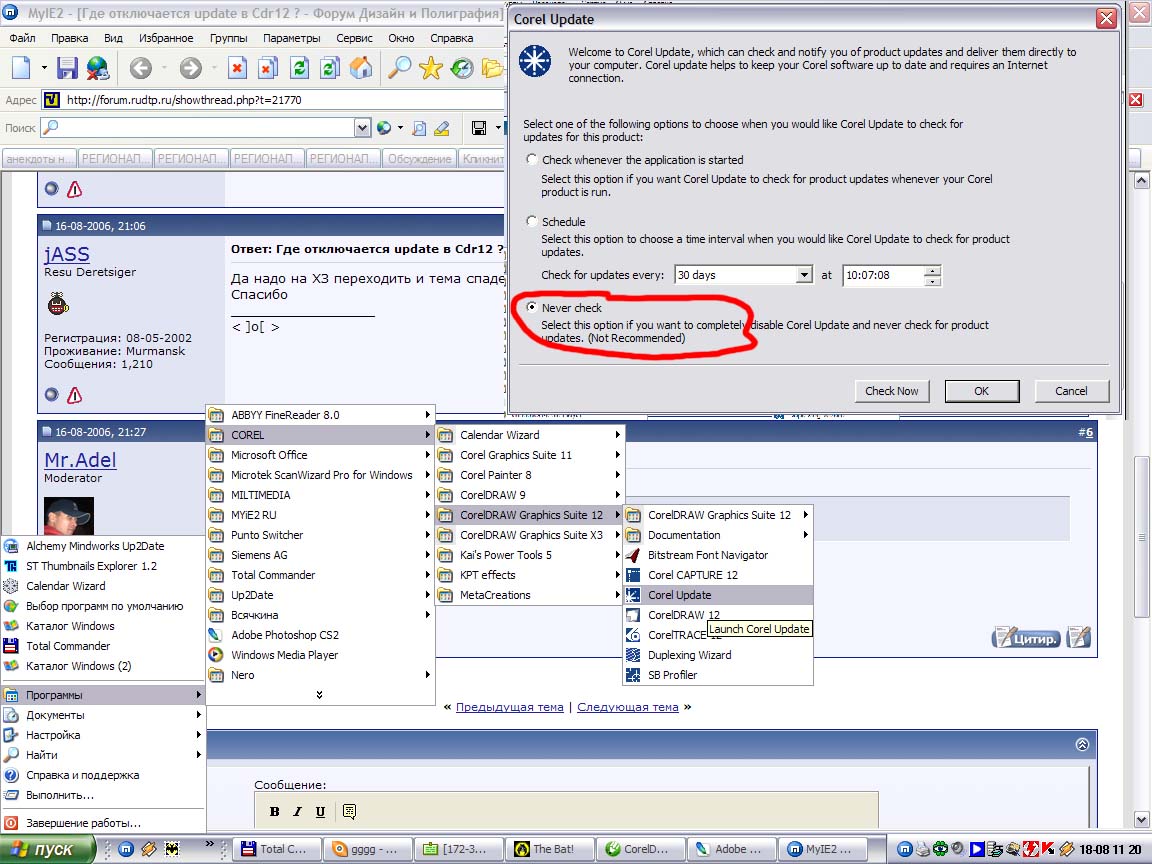This screenshot has width=1152, height=864.
Task: Select 'Check whenever the application is started' option
Action: click(532, 159)
